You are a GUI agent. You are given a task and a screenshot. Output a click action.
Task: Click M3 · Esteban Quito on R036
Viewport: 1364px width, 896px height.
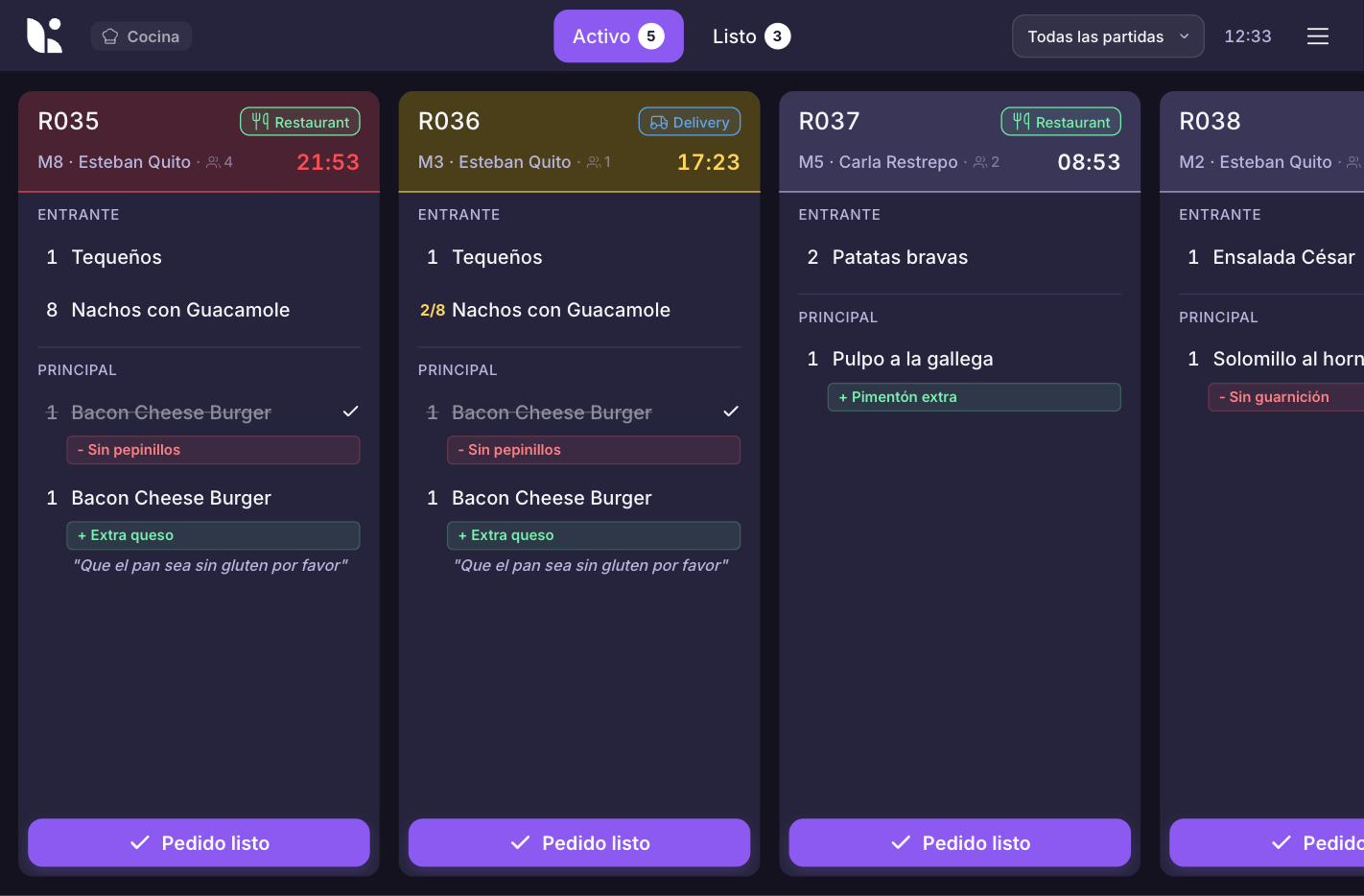[495, 162]
